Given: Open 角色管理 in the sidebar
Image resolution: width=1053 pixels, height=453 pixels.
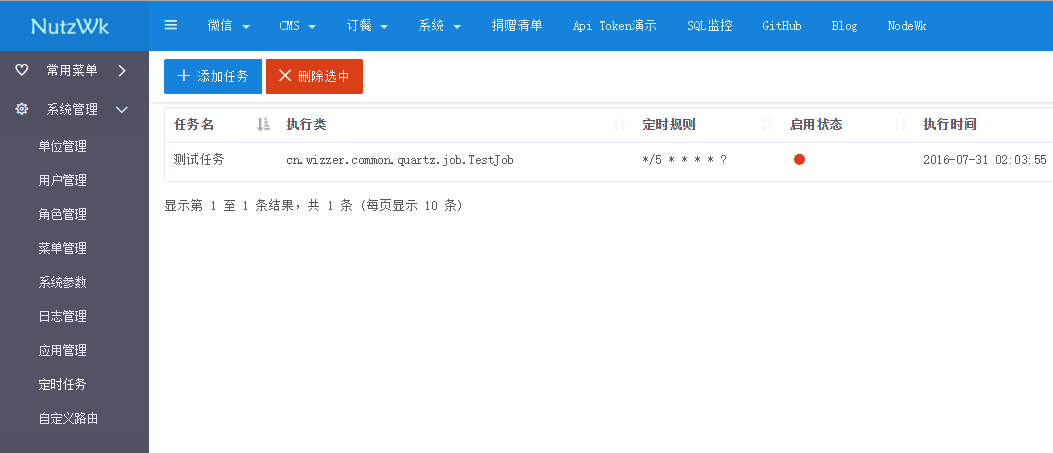Looking at the screenshot, I should click(x=62, y=214).
